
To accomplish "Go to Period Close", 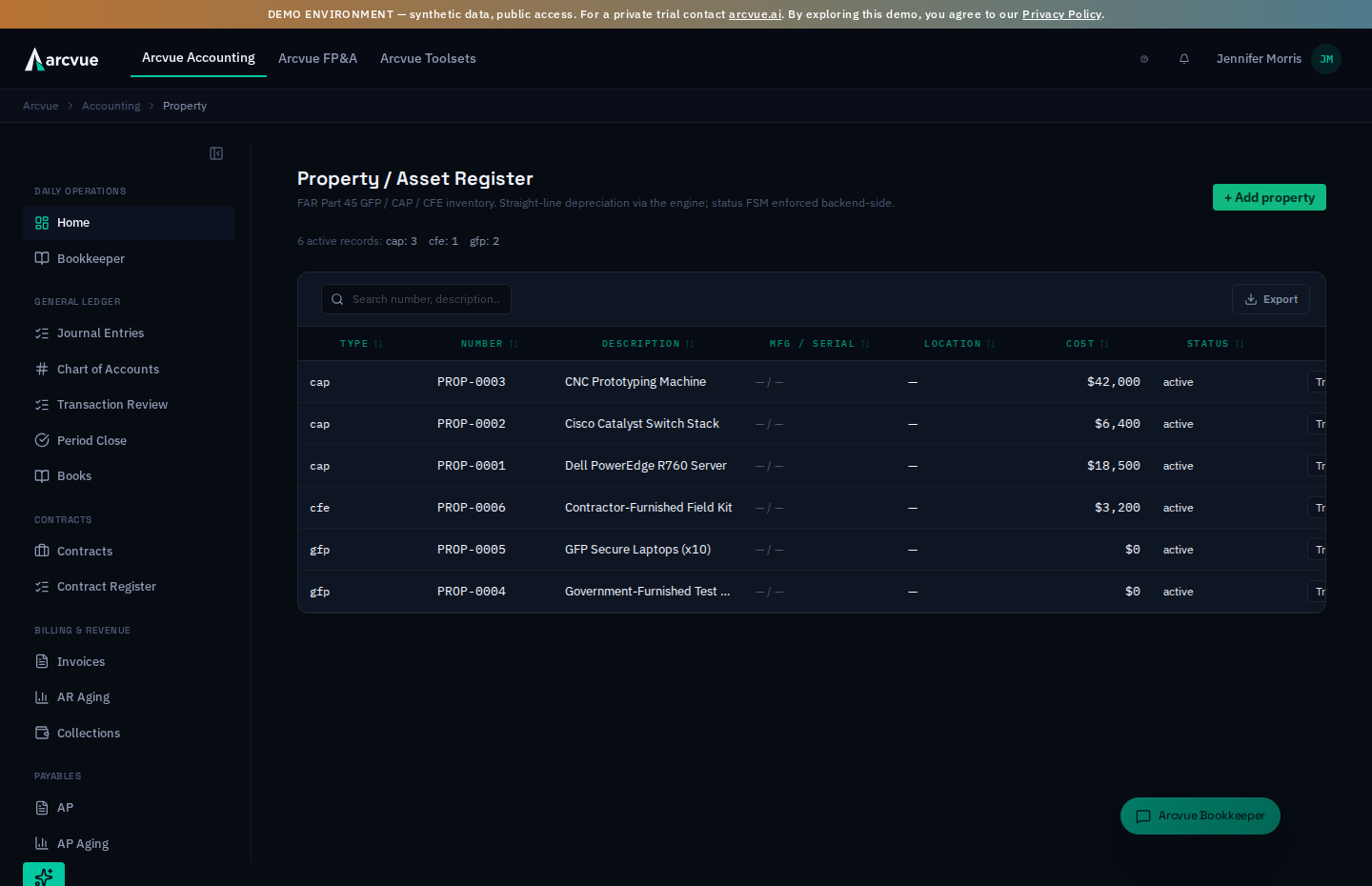I will pyautogui.click(x=129, y=441).
